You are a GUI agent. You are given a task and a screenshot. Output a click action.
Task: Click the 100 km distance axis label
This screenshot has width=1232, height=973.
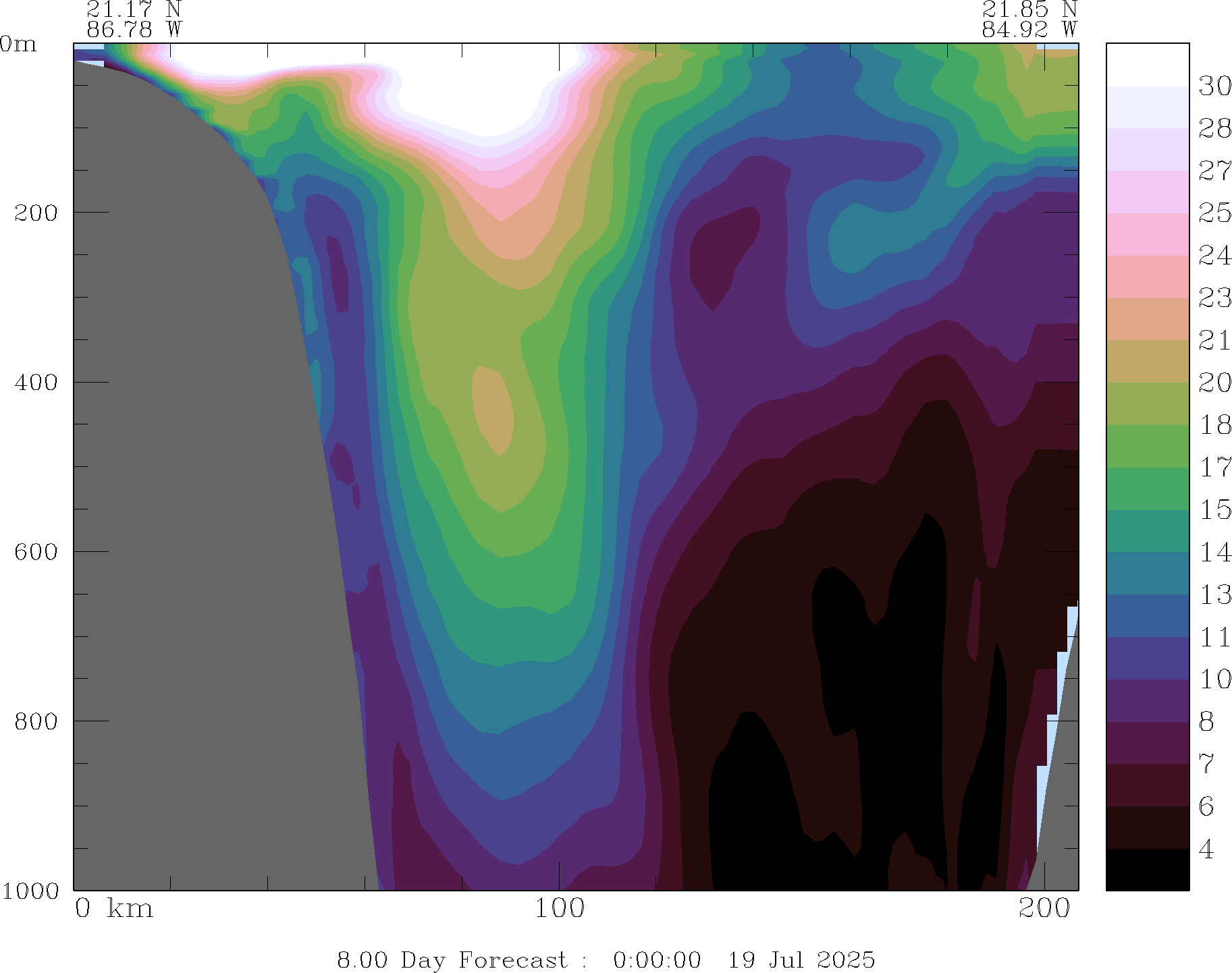(560, 909)
